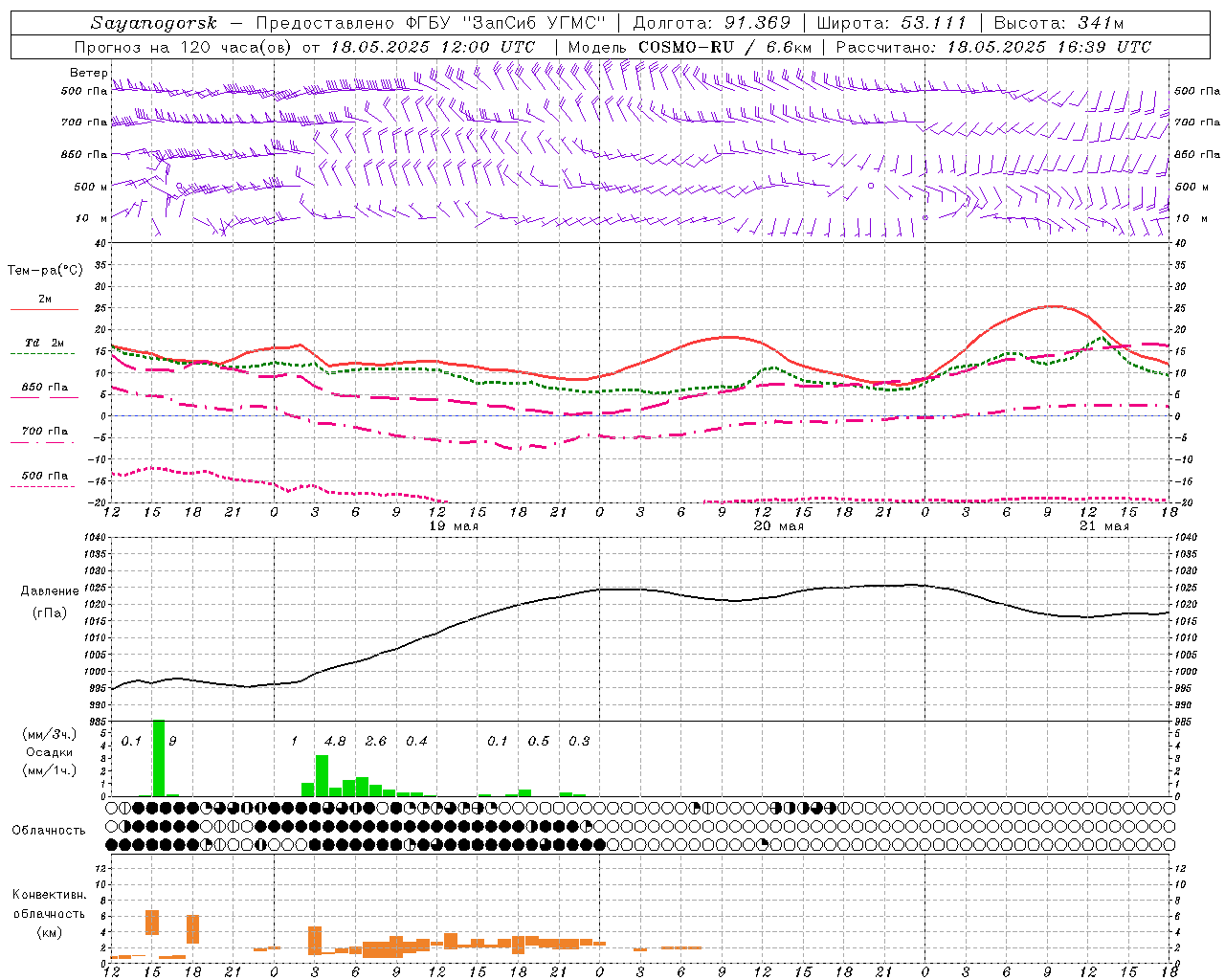Viewport: 1225px width, 980px height.
Task: Click the 10 м wind level label on left
Action: pyautogui.click(x=92, y=218)
